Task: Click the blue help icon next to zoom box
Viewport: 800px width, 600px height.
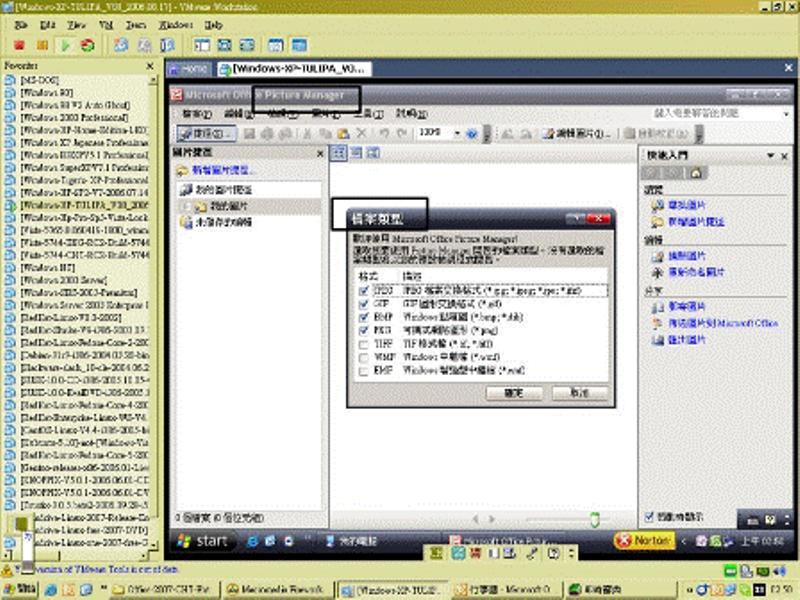Action: click(472, 134)
